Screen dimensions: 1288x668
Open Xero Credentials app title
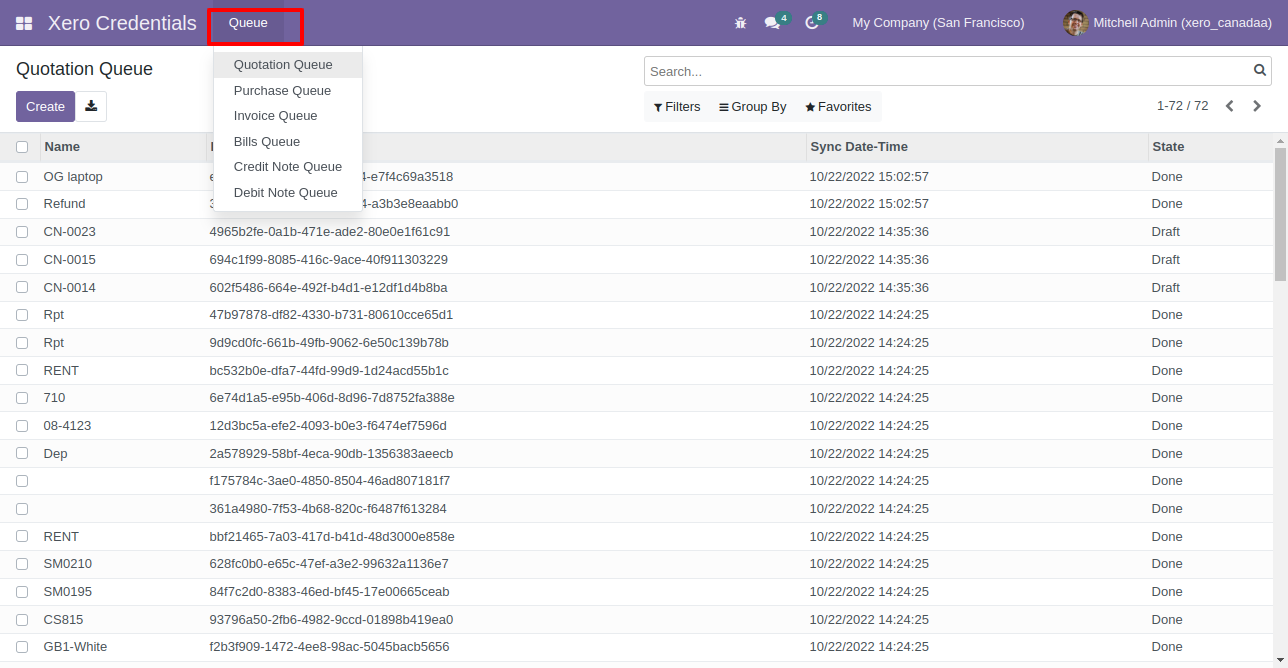click(x=122, y=23)
